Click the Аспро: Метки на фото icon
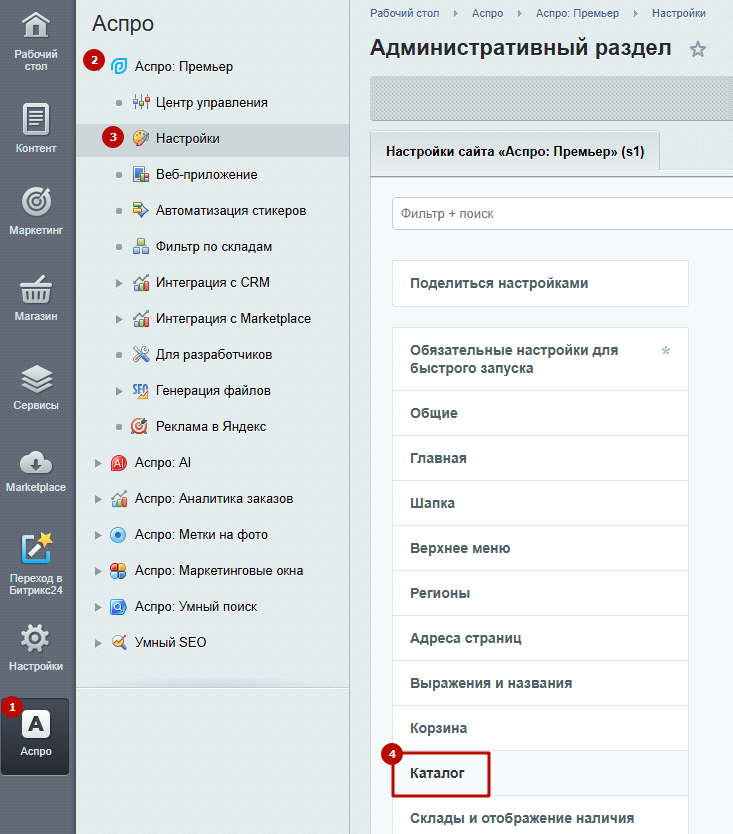 (118, 535)
